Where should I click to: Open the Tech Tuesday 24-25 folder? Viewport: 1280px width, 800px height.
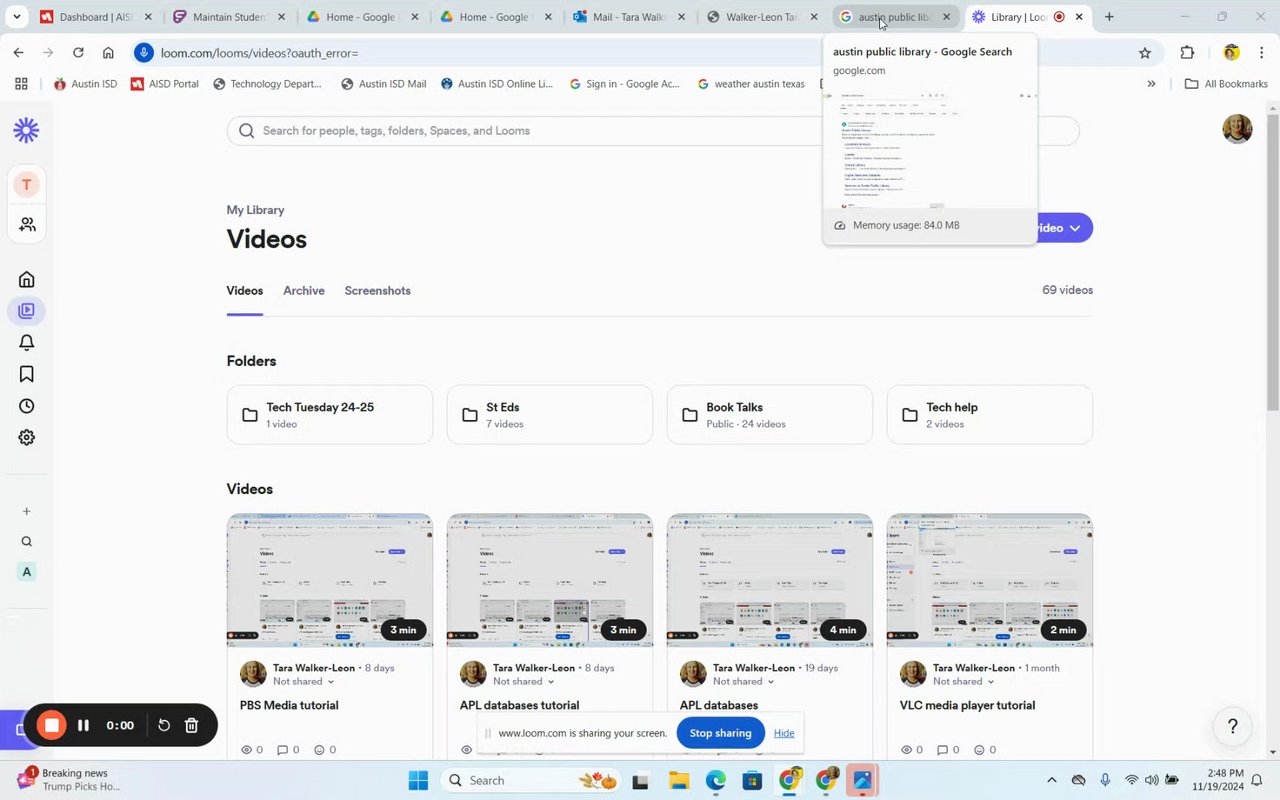330,414
